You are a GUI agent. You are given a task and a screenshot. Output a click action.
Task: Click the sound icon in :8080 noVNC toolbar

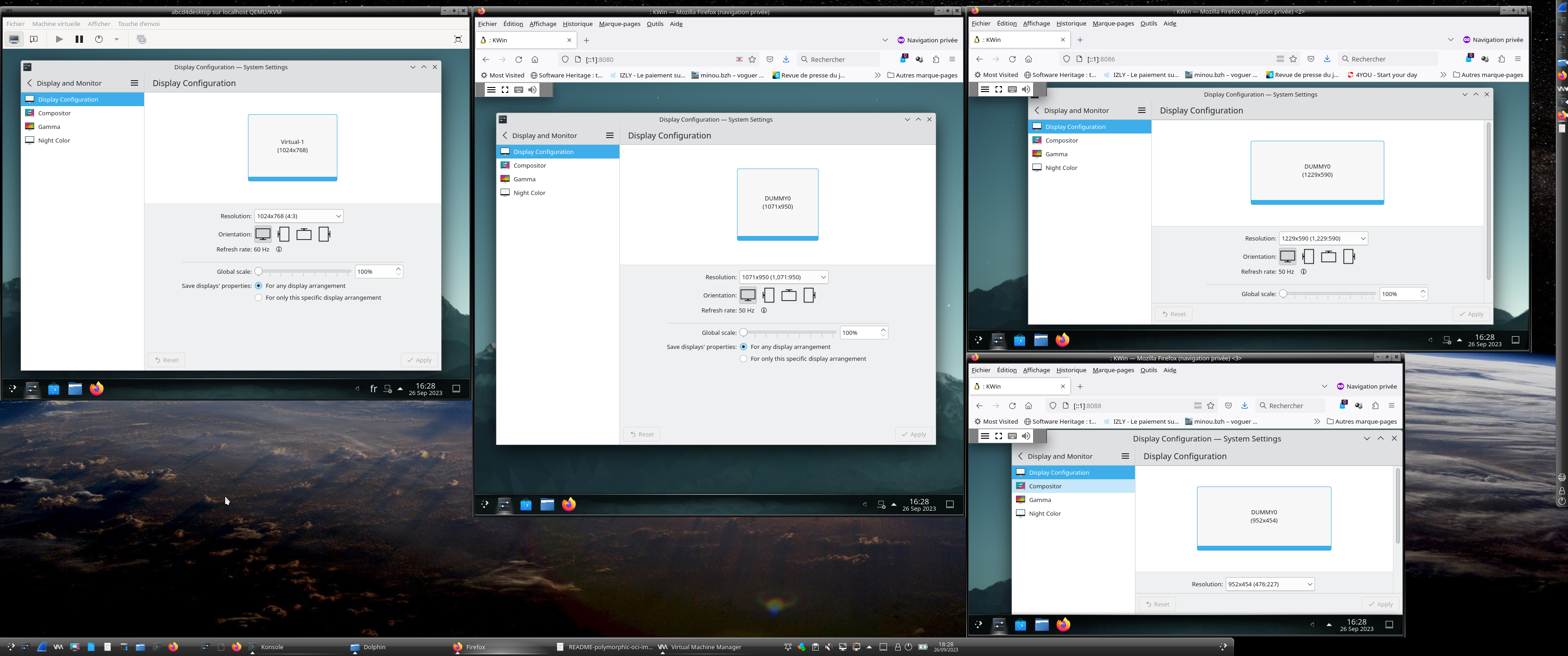(532, 89)
